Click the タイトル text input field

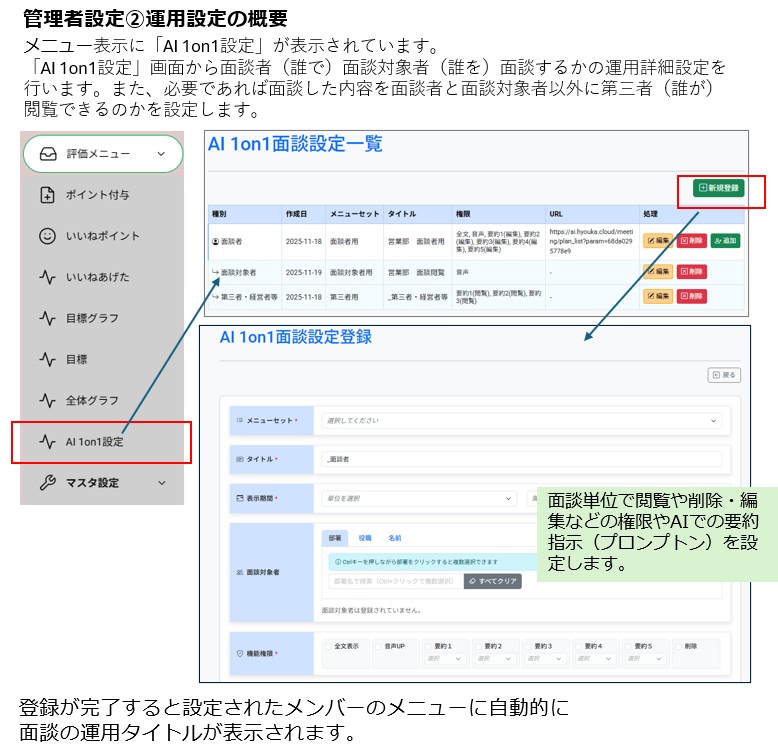[519, 459]
